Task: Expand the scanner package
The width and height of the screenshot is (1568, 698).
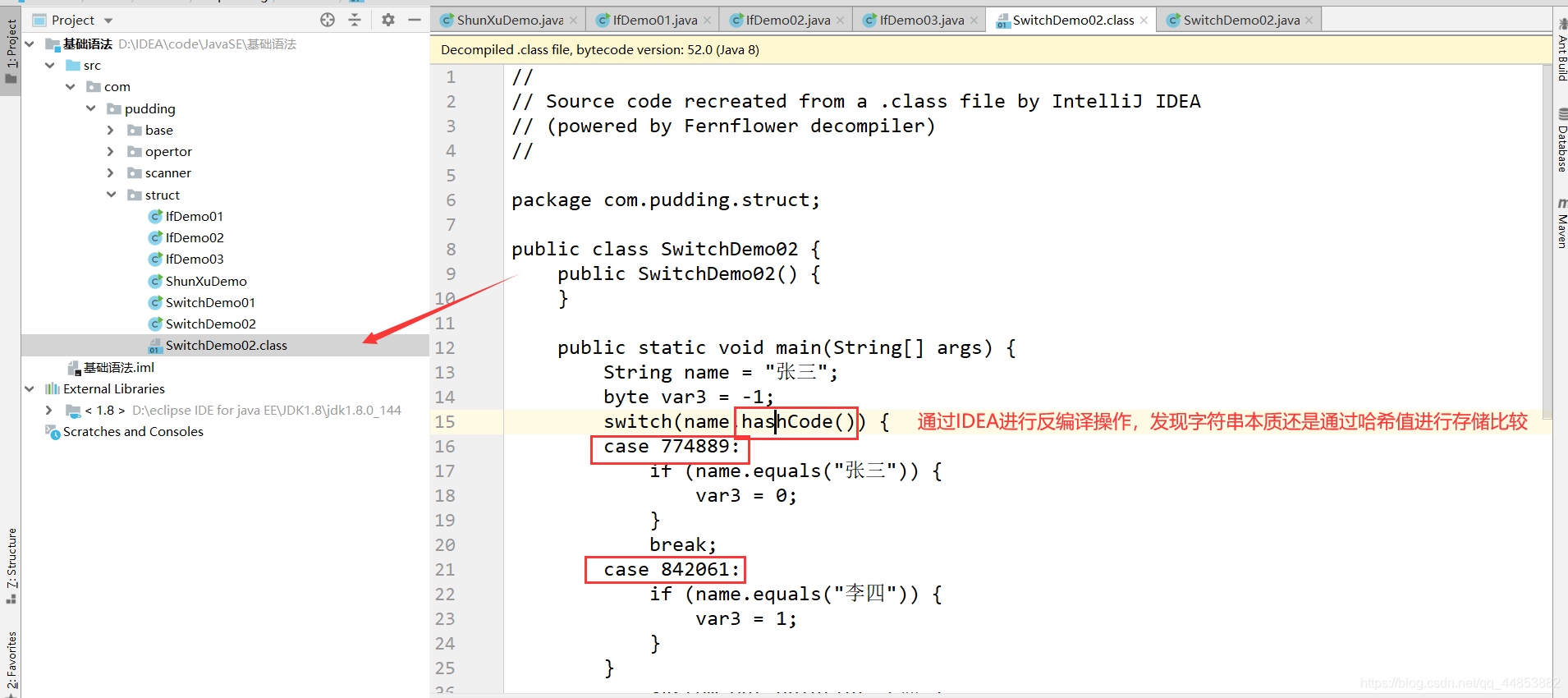Action: pos(111,172)
